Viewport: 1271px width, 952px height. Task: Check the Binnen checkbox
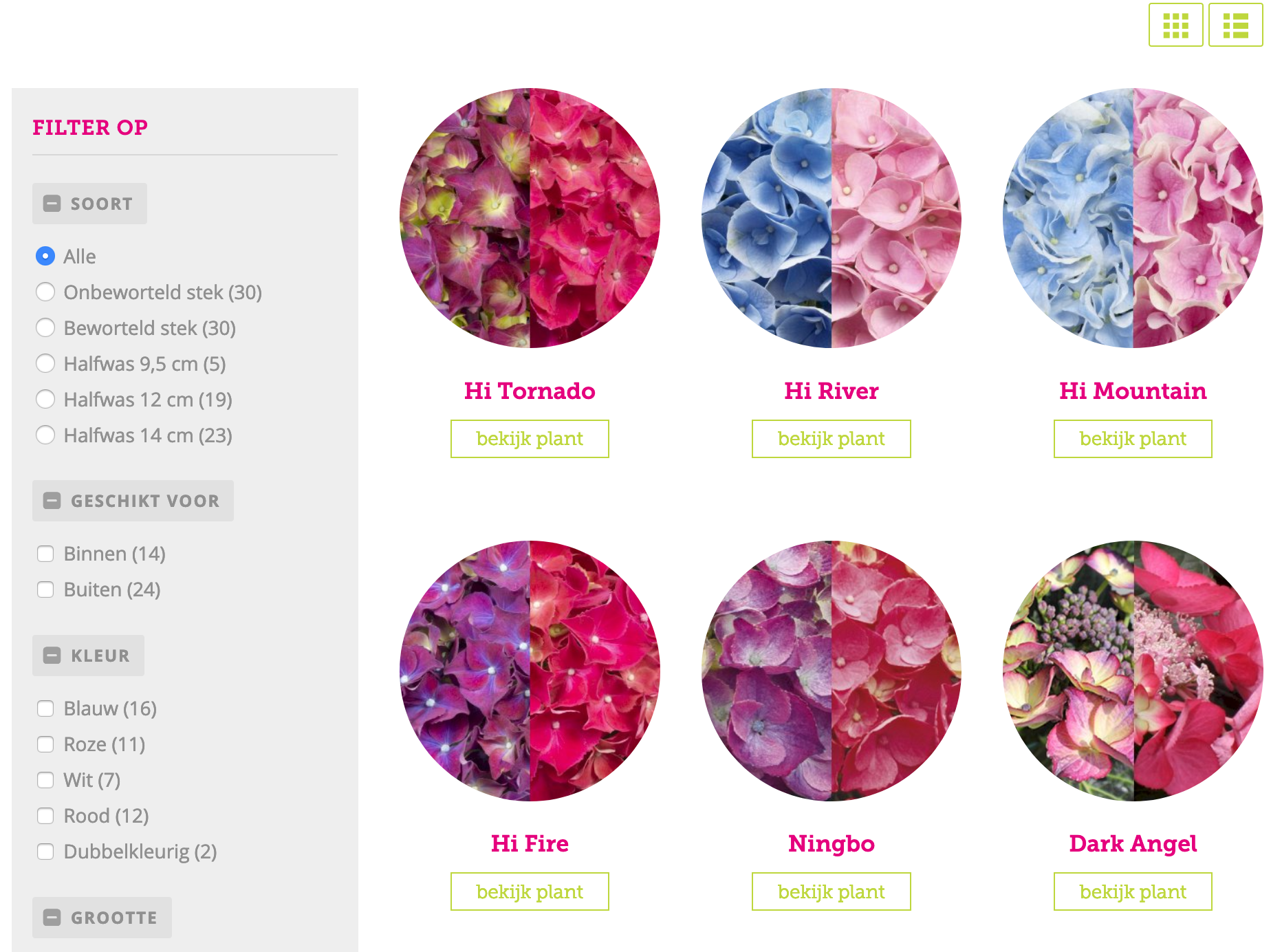click(x=45, y=554)
